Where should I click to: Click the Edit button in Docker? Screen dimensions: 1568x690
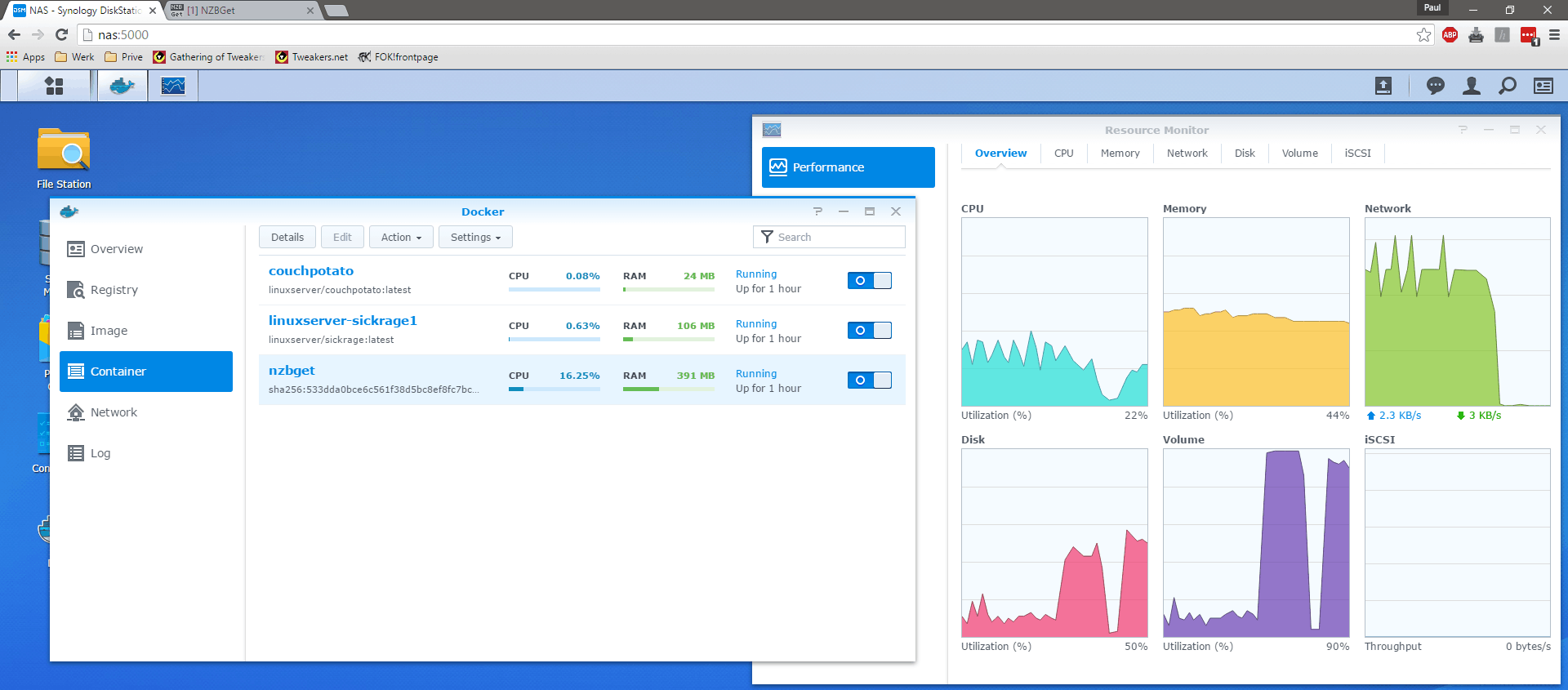(x=342, y=237)
